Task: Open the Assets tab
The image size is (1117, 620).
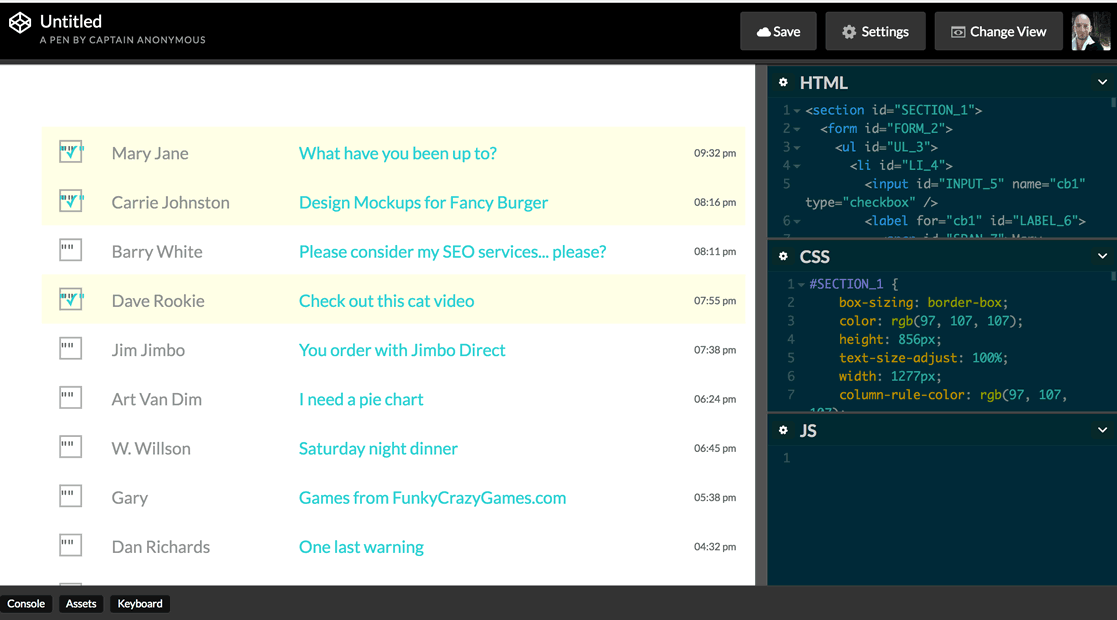Action: point(81,604)
